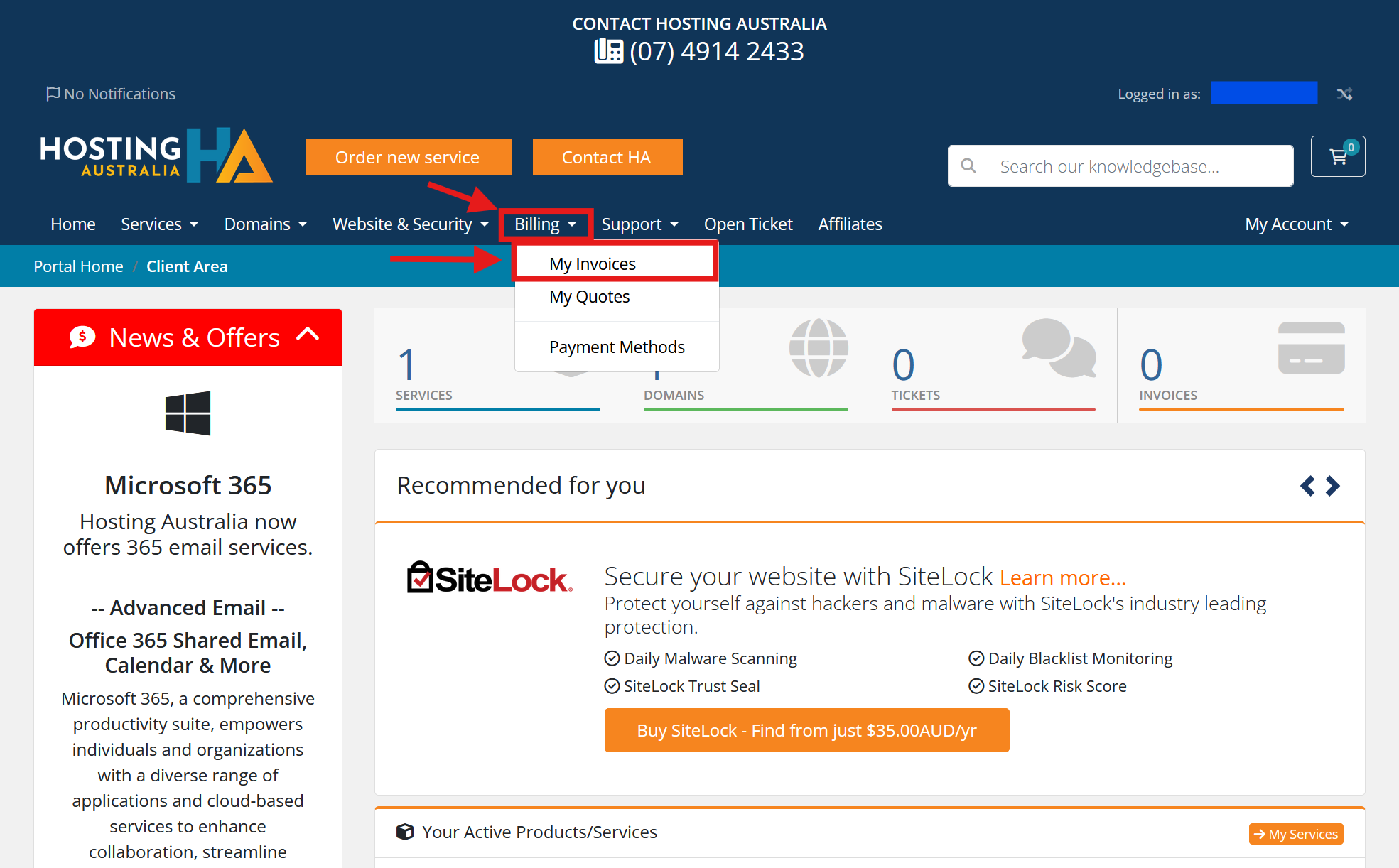This screenshot has width=1399, height=868.
Task: Click the Your Active Products/Services heading
Action: tap(539, 832)
